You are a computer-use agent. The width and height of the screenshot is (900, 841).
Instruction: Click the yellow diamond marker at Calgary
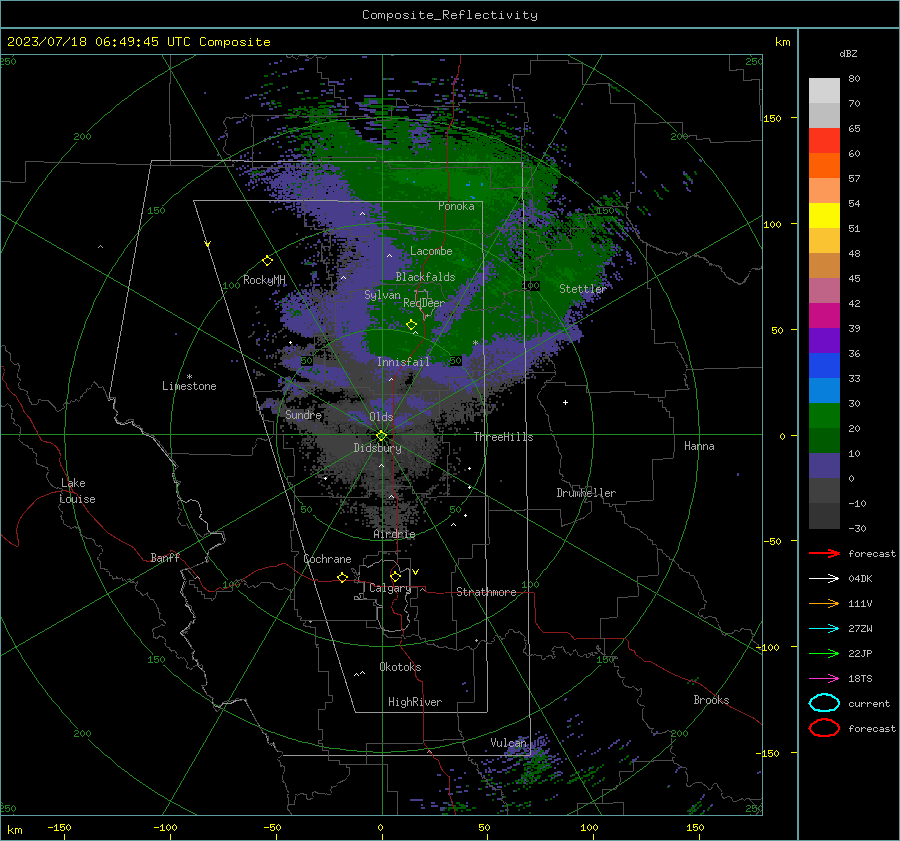pos(395,576)
